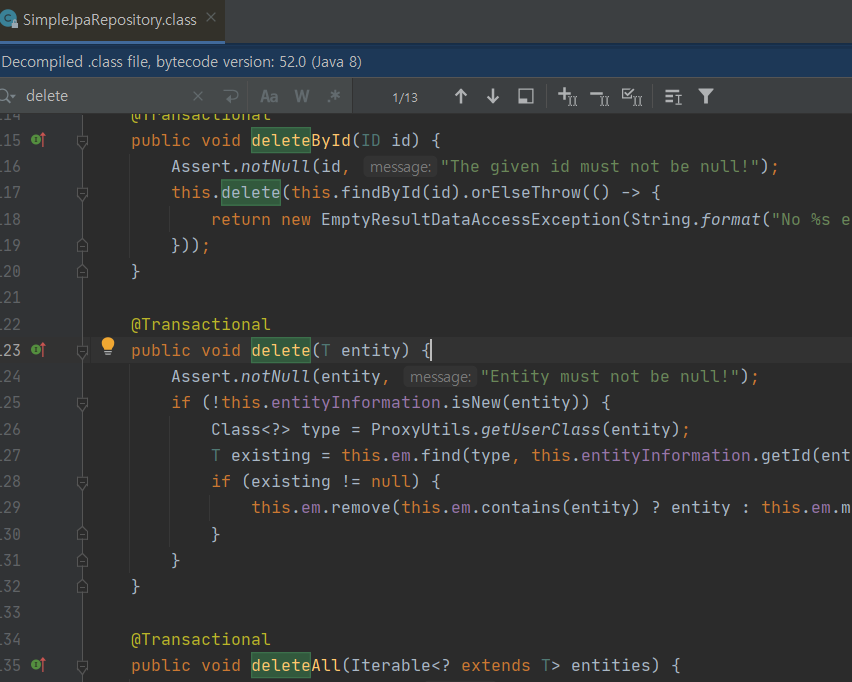852x682 pixels.
Task: Toggle Words-only search option
Action: (302, 97)
